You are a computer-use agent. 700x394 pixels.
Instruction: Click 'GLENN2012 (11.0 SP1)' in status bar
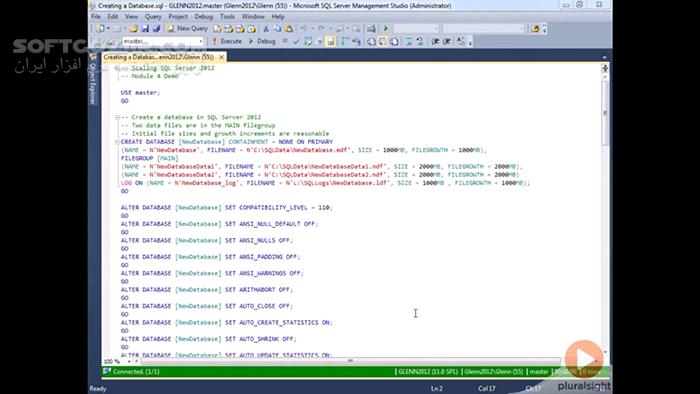(428, 372)
